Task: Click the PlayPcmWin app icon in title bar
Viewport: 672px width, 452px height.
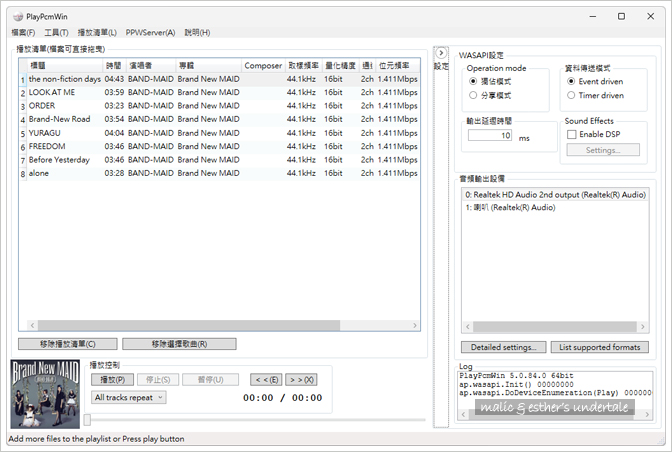Action: pyautogui.click(x=18, y=17)
